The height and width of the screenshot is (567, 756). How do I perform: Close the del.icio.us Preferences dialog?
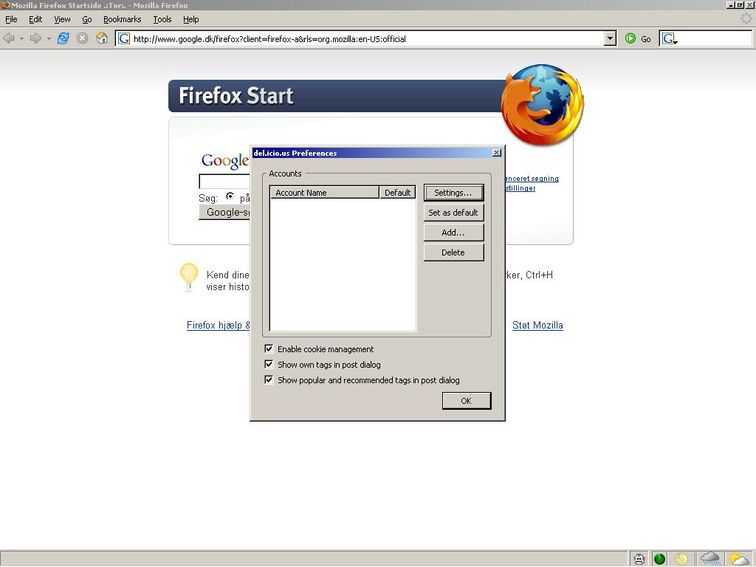tap(497, 153)
